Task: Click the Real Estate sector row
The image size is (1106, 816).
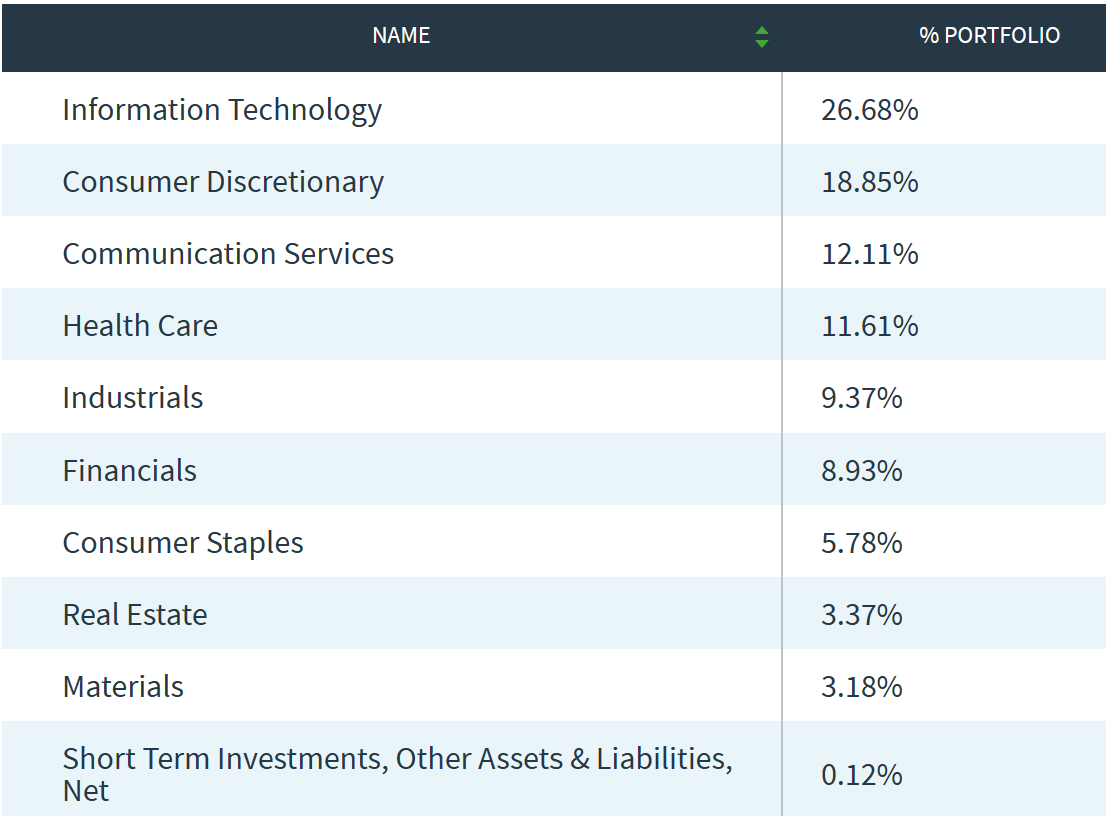Action: pyautogui.click(x=135, y=614)
